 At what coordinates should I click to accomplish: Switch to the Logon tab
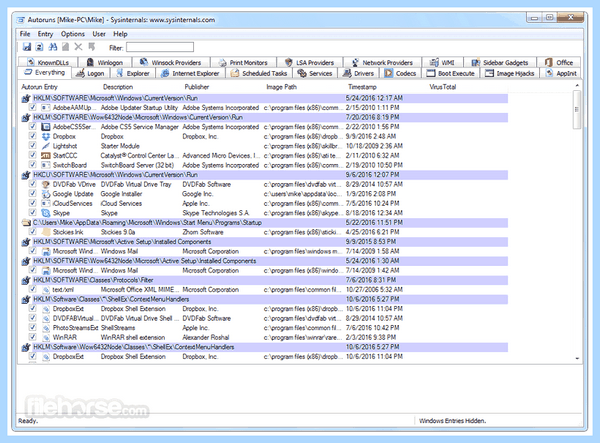[90, 73]
